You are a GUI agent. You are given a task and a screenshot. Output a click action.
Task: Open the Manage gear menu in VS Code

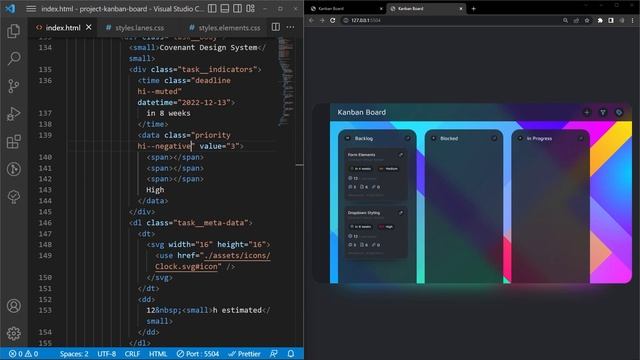coord(13,333)
